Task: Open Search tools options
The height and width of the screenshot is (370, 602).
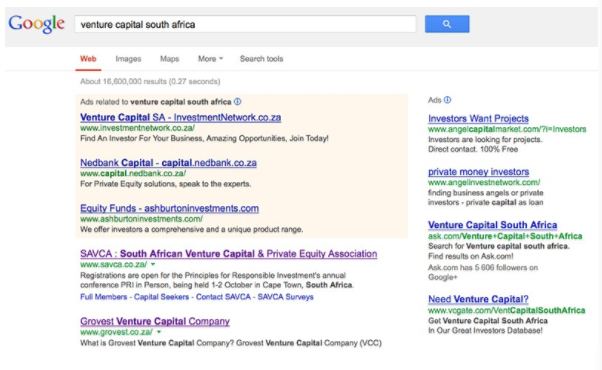Action: pyautogui.click(x=261, y=59)
